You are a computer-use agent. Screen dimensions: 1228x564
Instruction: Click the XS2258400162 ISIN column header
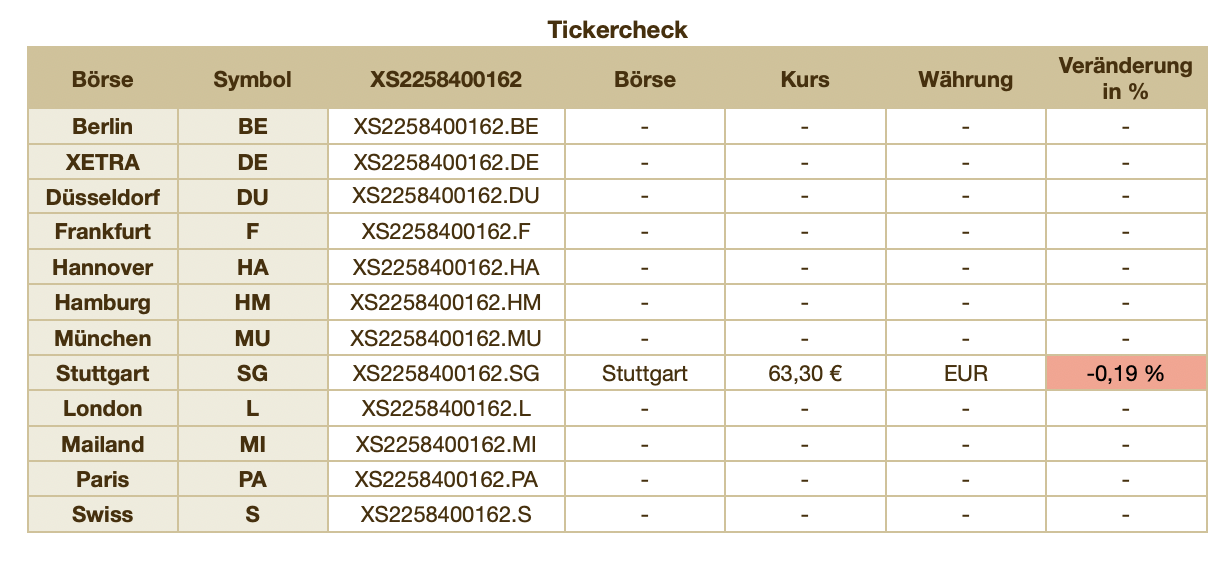click(446, 79)
